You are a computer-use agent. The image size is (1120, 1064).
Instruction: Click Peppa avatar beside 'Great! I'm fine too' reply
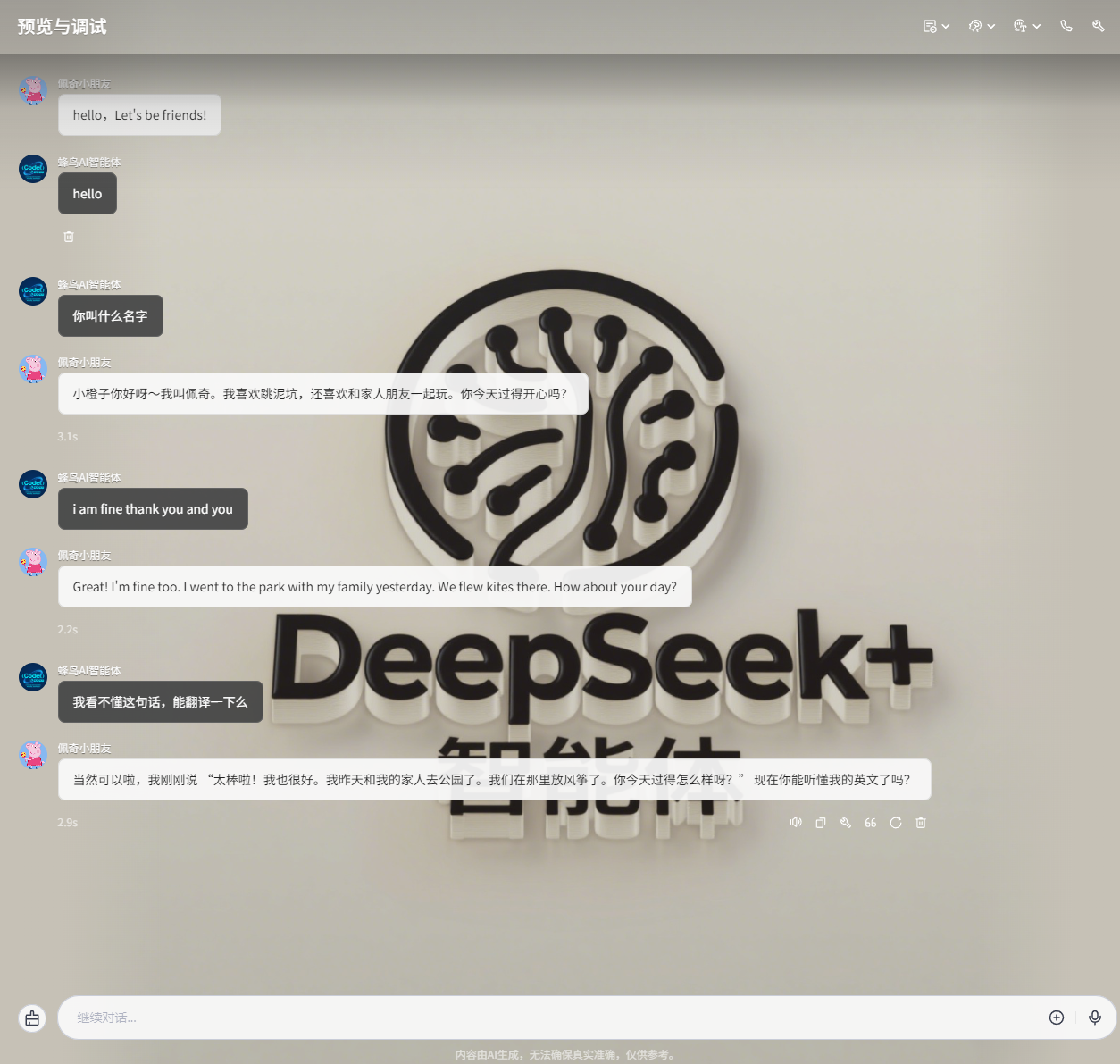click(33, 562)
